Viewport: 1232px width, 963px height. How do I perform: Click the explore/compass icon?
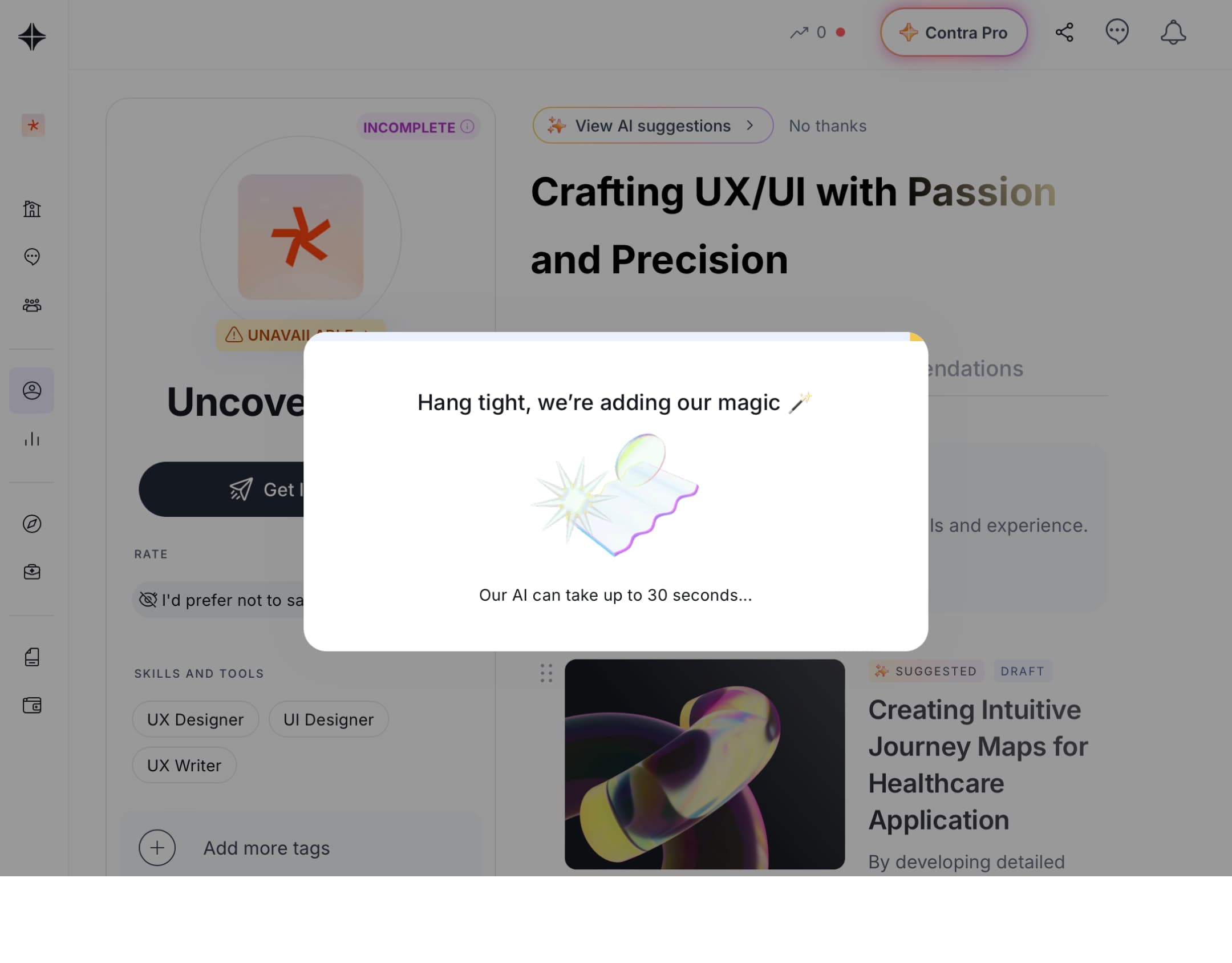(32, 524)
